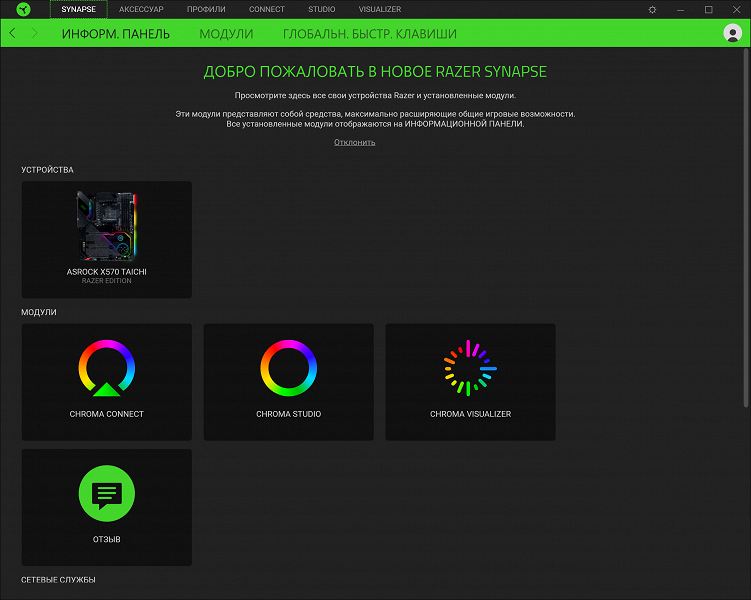Click the Отклонить link

click(354, 142)
